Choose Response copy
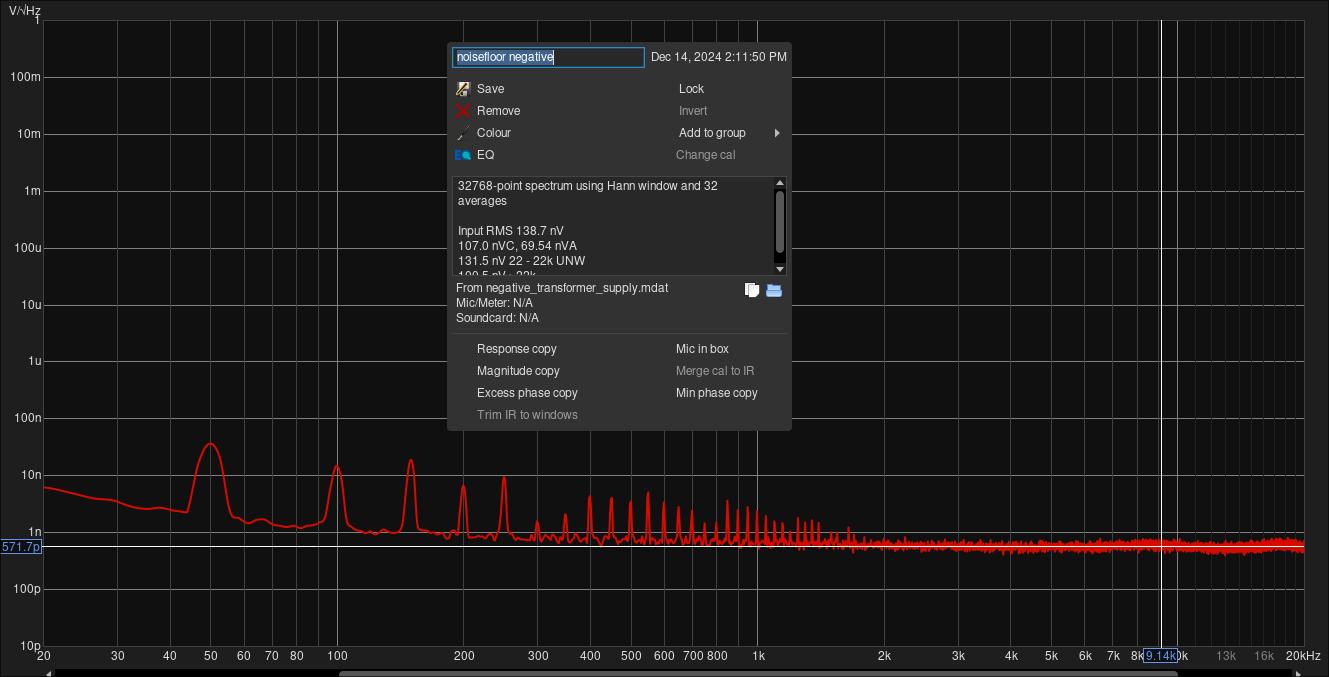Image resolution: width=1329 pixels, height=677 pixels. point(516,349)
